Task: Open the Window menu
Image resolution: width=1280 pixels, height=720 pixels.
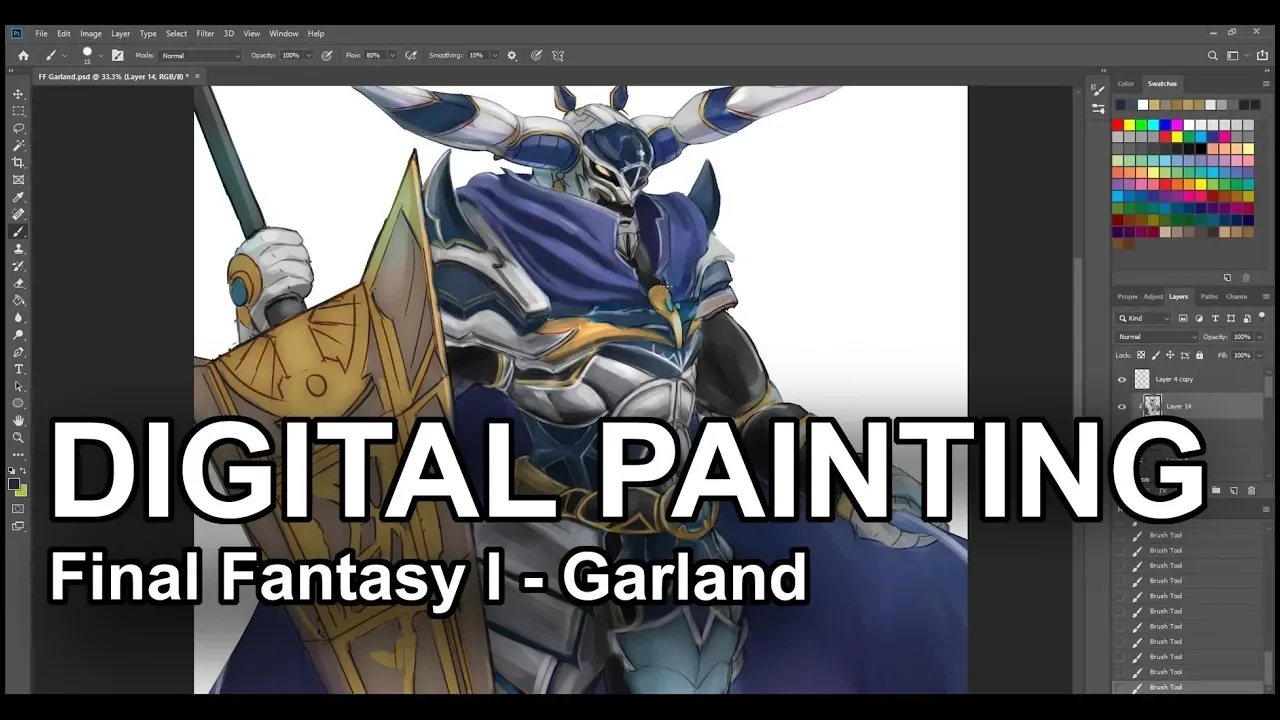Action: click(x=284, y=34)
